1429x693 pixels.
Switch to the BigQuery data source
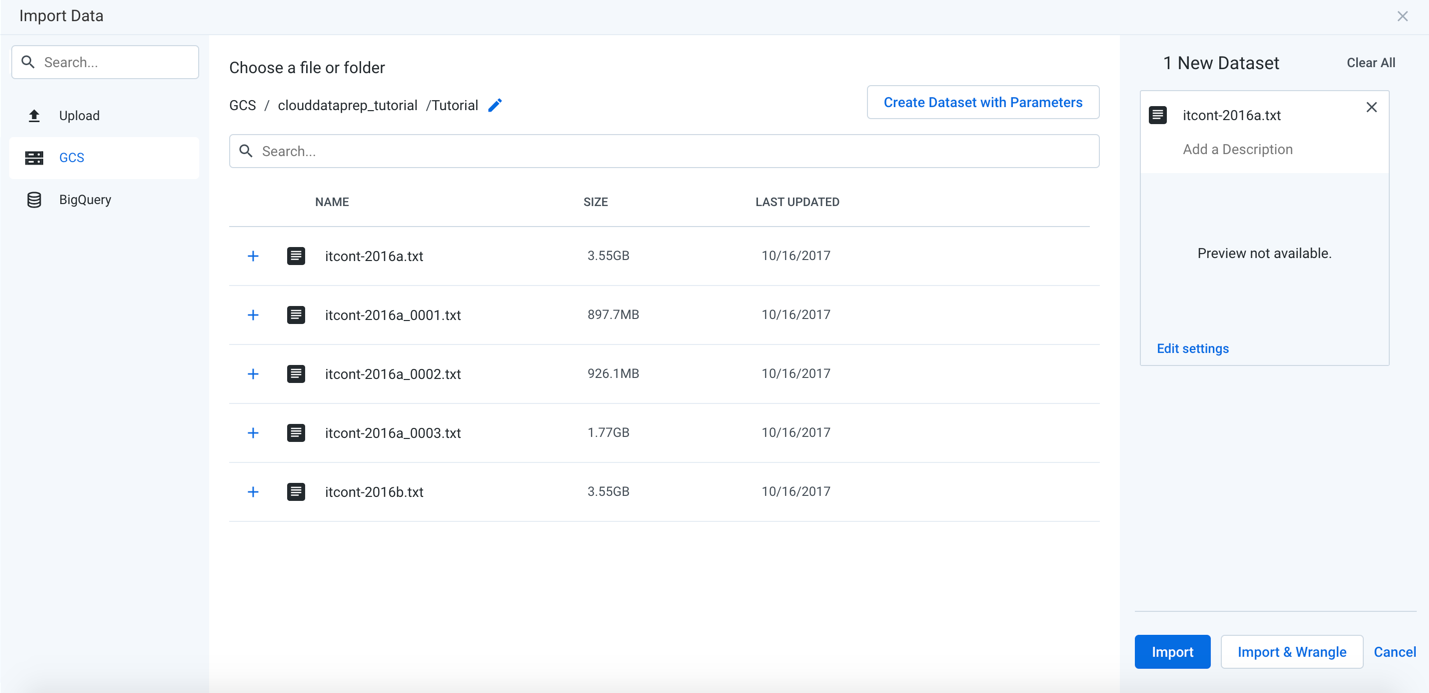coord(34,198)
